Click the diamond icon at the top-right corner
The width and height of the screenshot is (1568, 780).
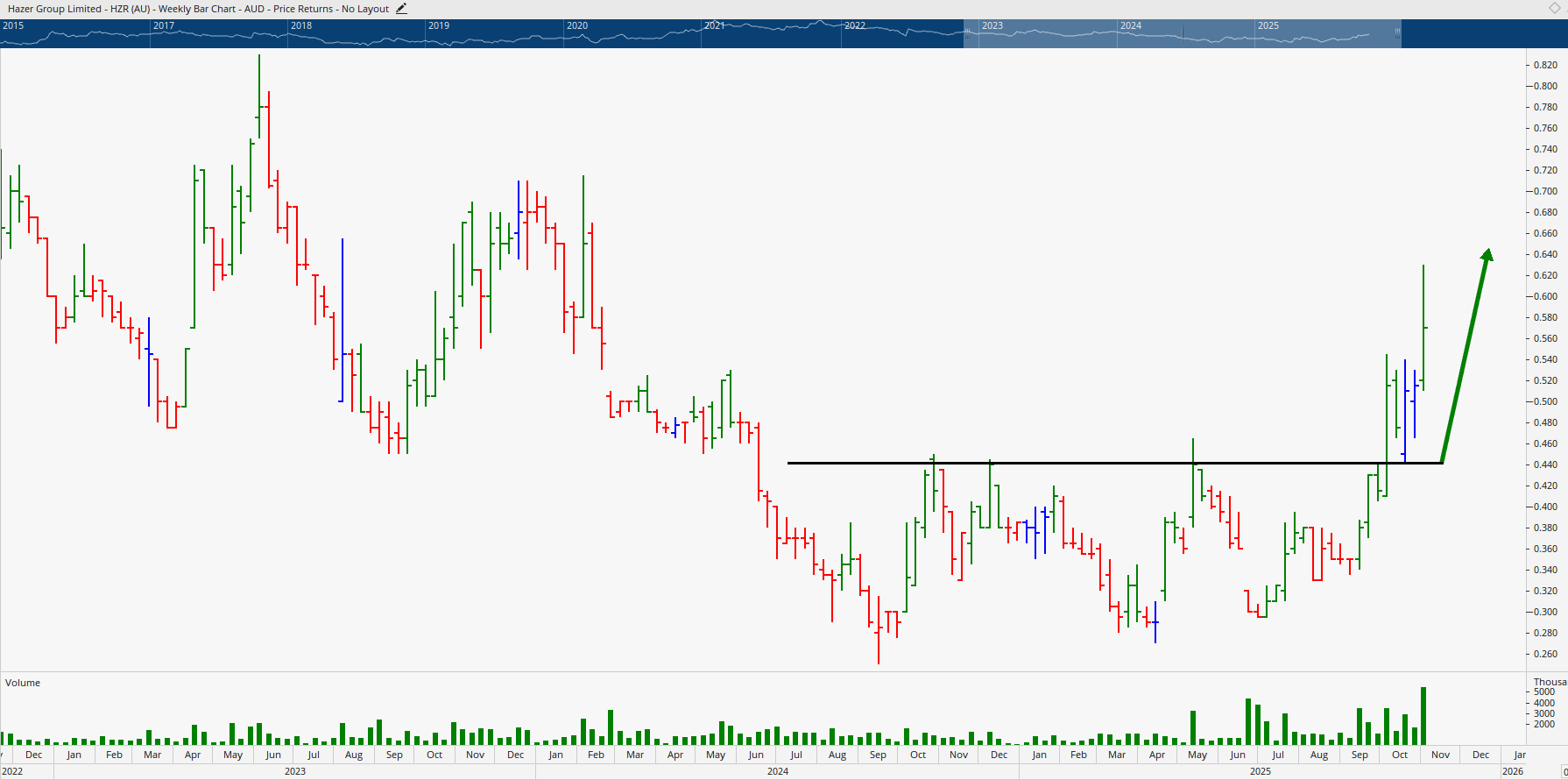click(1555, 8)
